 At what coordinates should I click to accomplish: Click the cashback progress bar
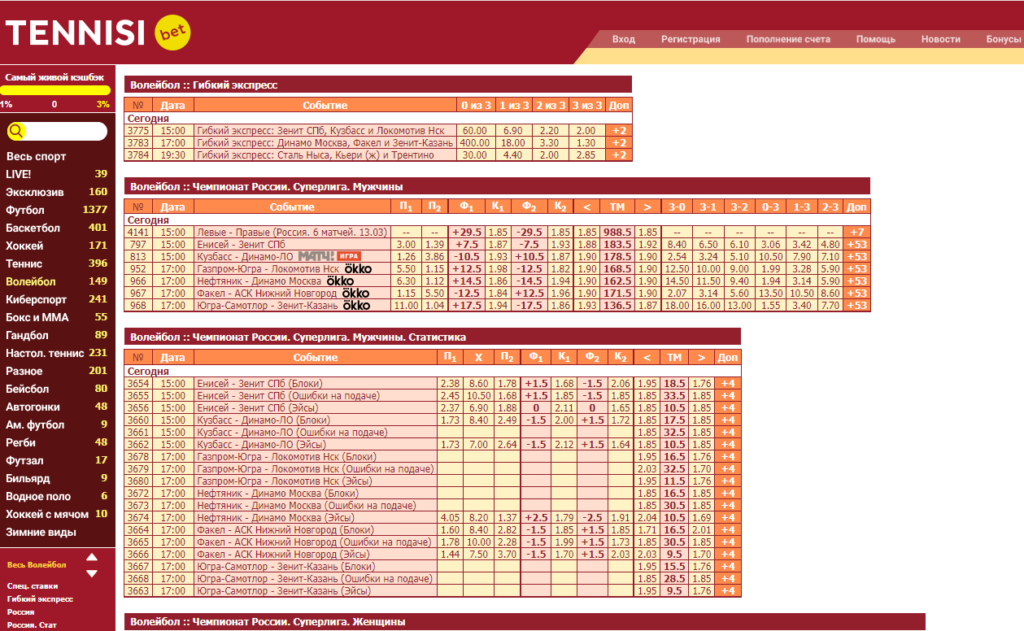pos(55,91)
